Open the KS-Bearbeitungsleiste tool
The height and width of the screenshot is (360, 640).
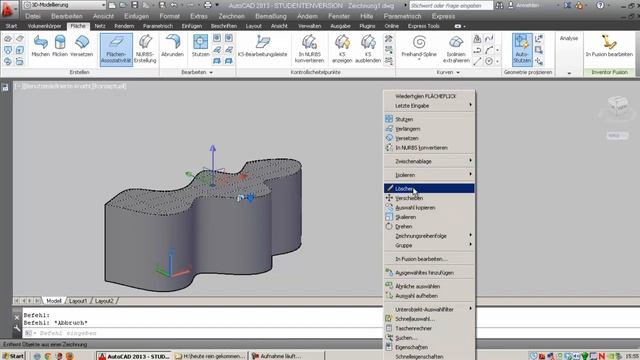263,46
